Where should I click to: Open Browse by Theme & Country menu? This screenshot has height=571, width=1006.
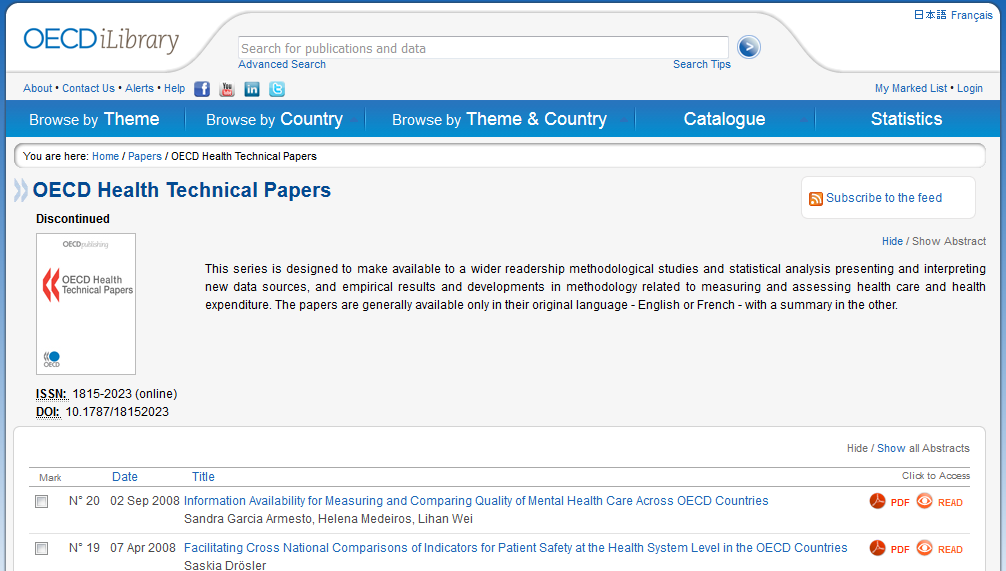click(x=499, y=119)
